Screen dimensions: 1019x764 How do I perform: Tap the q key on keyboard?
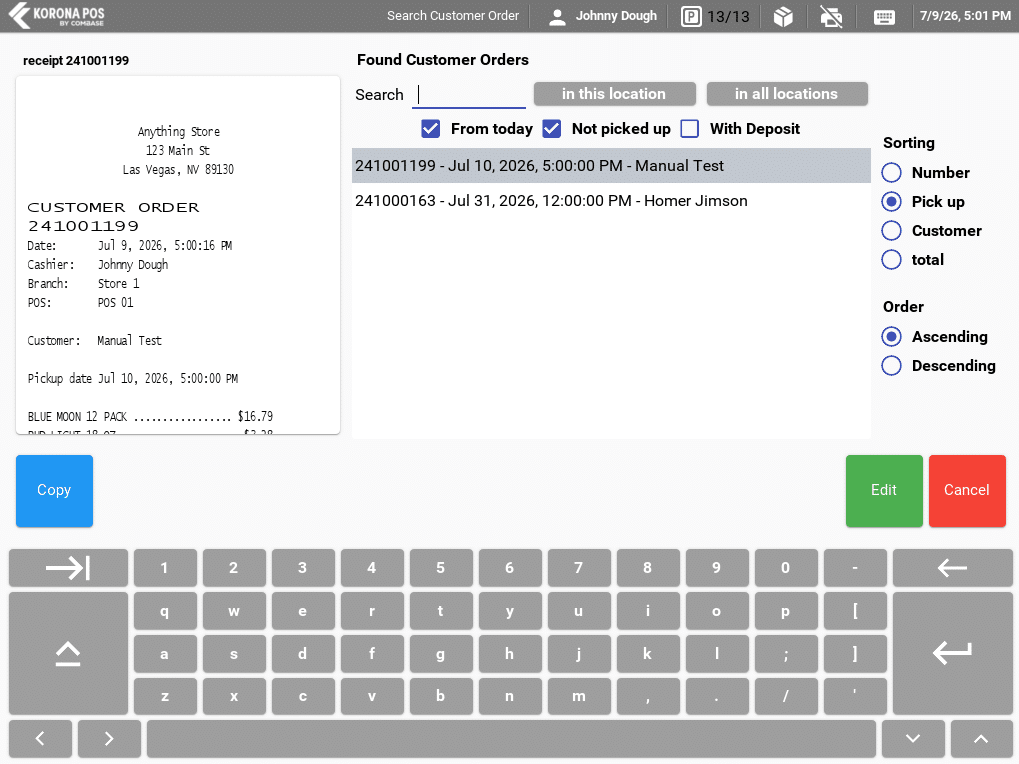(165, 611)
